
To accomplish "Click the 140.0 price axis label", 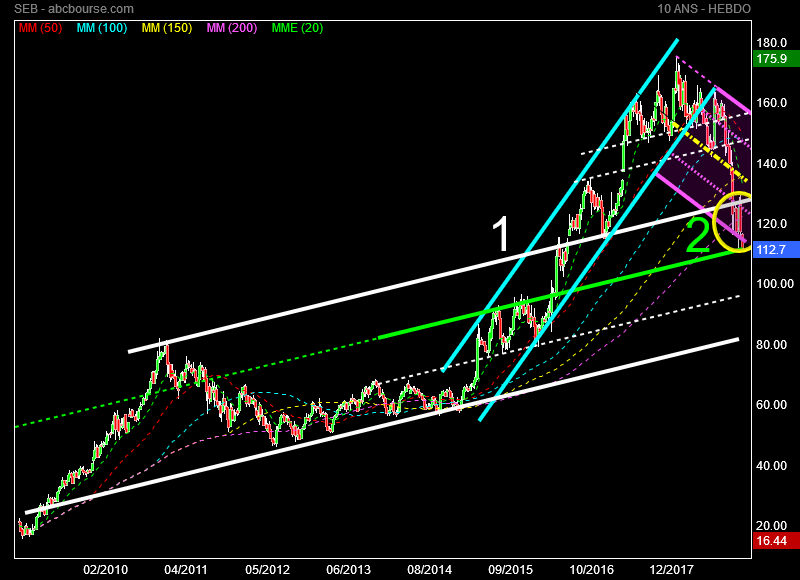I will click(771, 164).
